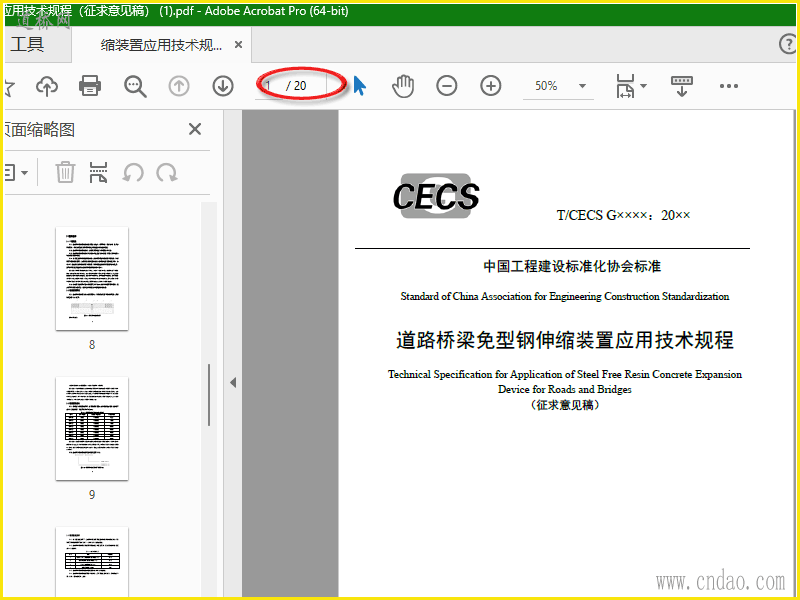Select the partially visible page 10 thumbnail
This screenshot has height=600, width=800.
[x=92, y=562]
